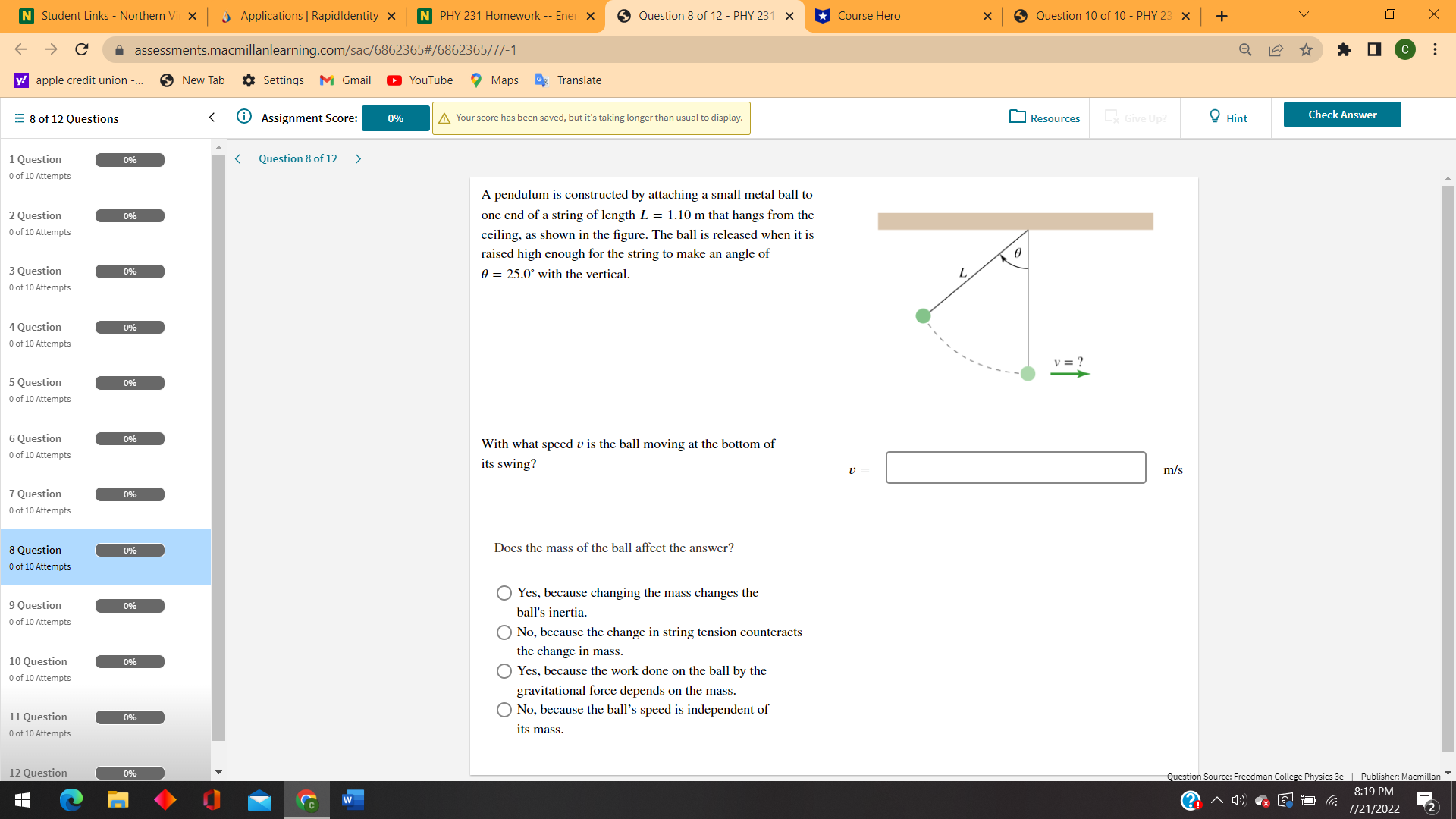Image resolution: width=1456 pixels, height=819 pixels.
Task: Click the Check Answer button
Action: coord(1341,115)
